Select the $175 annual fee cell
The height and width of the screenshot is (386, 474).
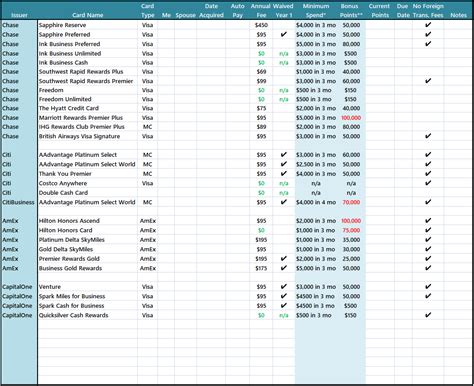tap(261, 268)
